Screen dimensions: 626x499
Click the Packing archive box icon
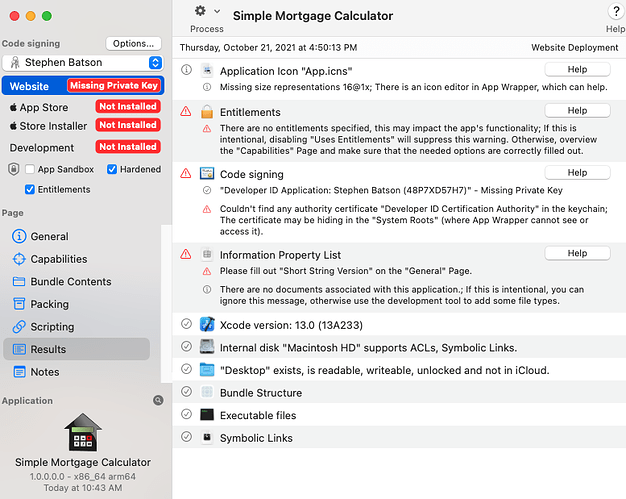[19, 304]
